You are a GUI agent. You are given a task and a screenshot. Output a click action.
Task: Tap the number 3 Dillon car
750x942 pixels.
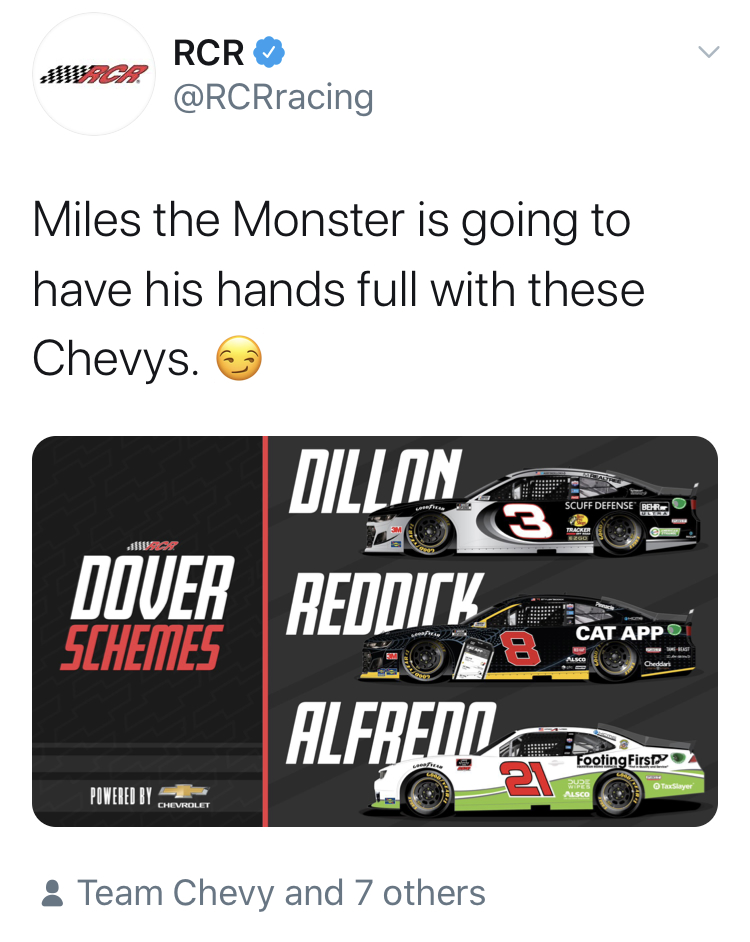point(532,512)
